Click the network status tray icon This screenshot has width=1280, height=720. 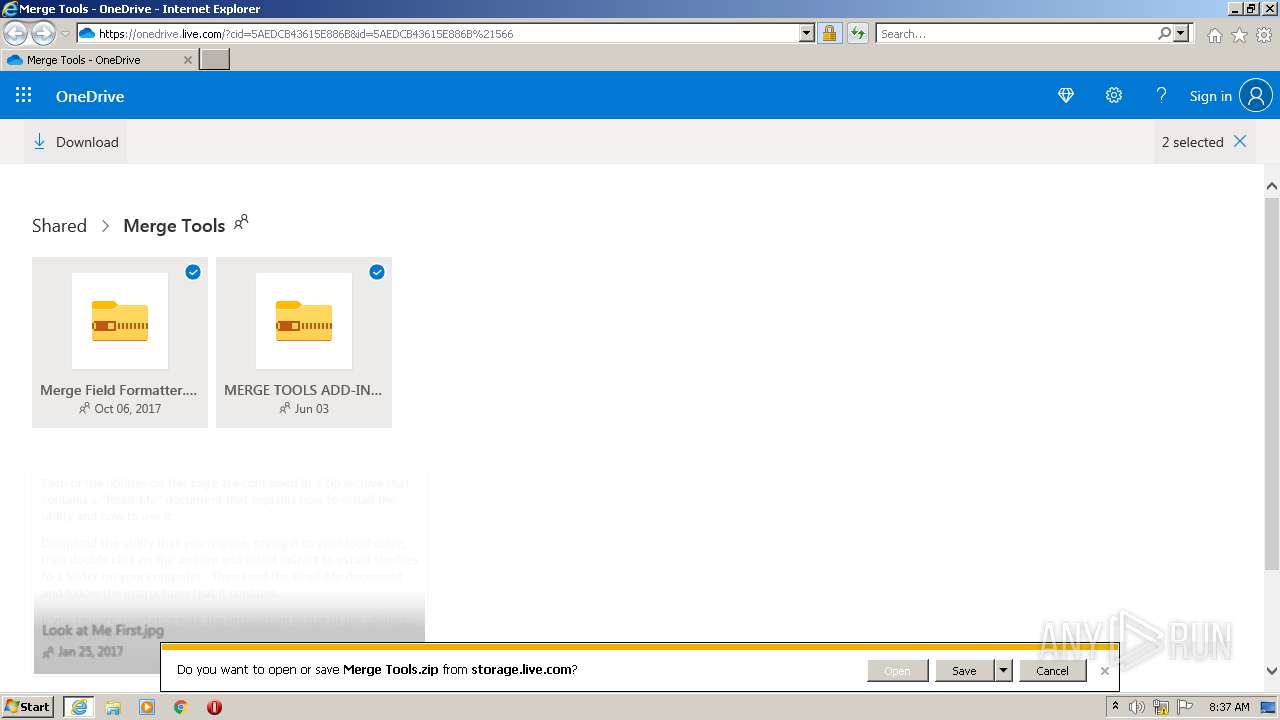tap(1161, 707)
